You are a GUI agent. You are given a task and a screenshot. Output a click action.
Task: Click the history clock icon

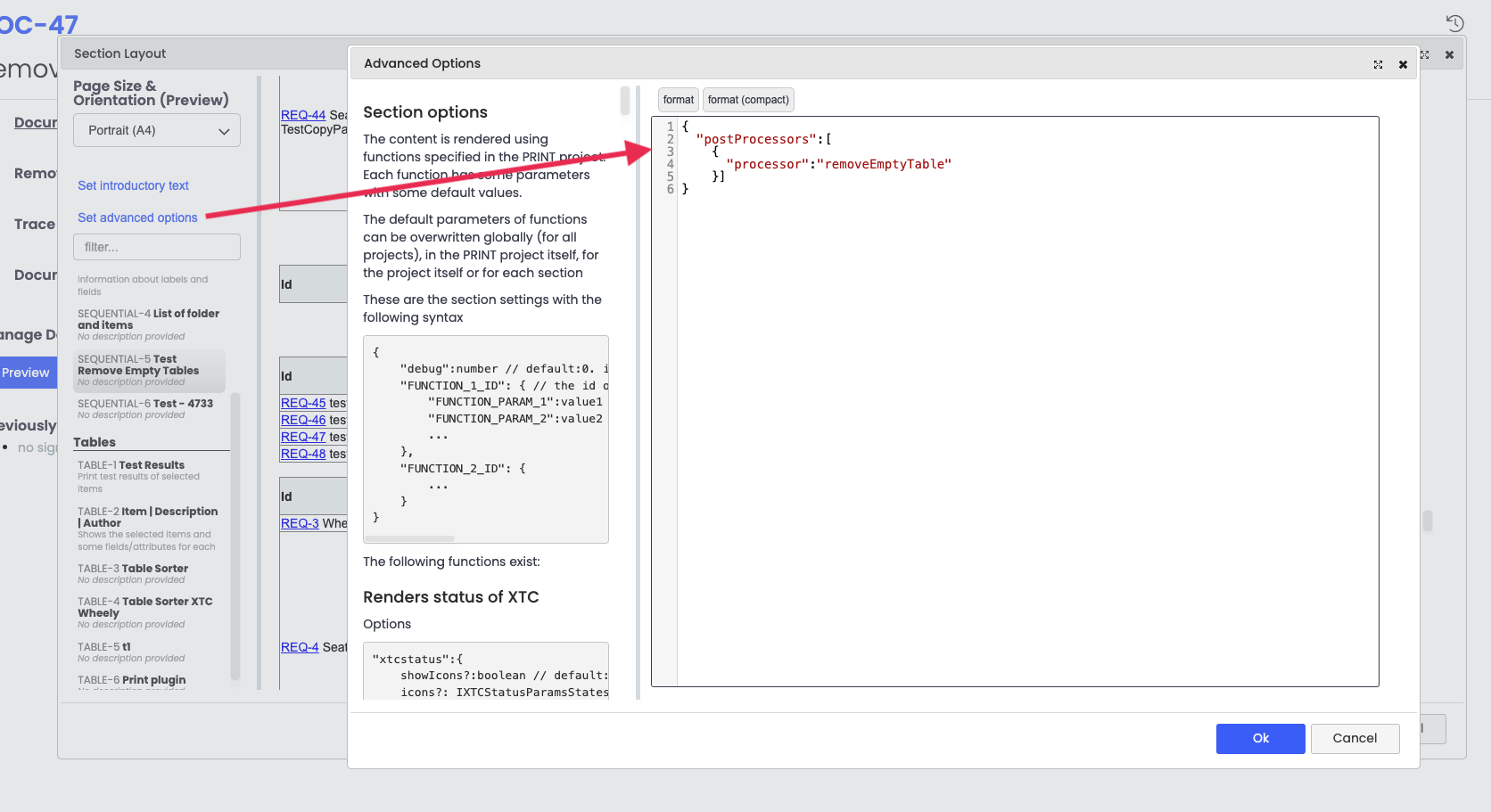[x=1454, y=23]
